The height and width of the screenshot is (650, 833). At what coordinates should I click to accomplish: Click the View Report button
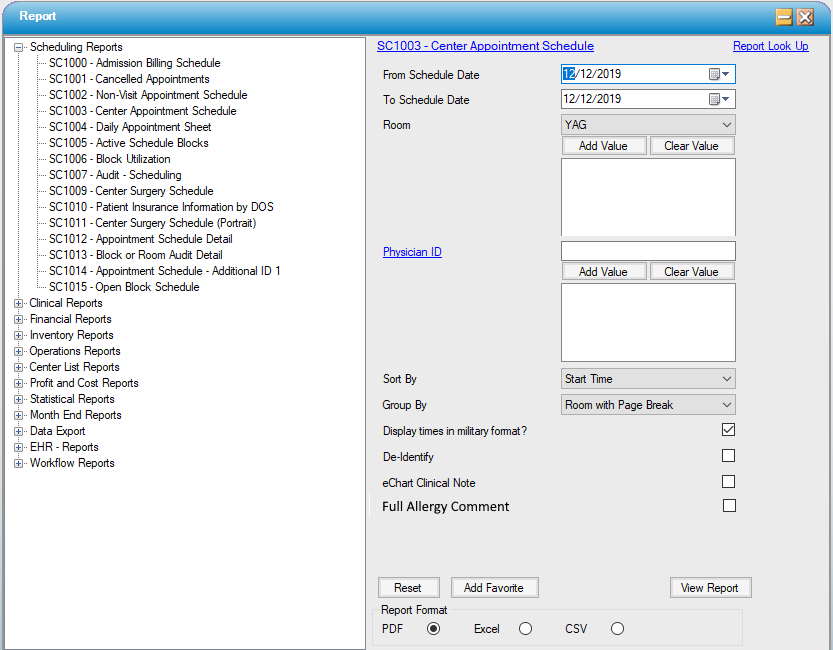coord(709,588)
